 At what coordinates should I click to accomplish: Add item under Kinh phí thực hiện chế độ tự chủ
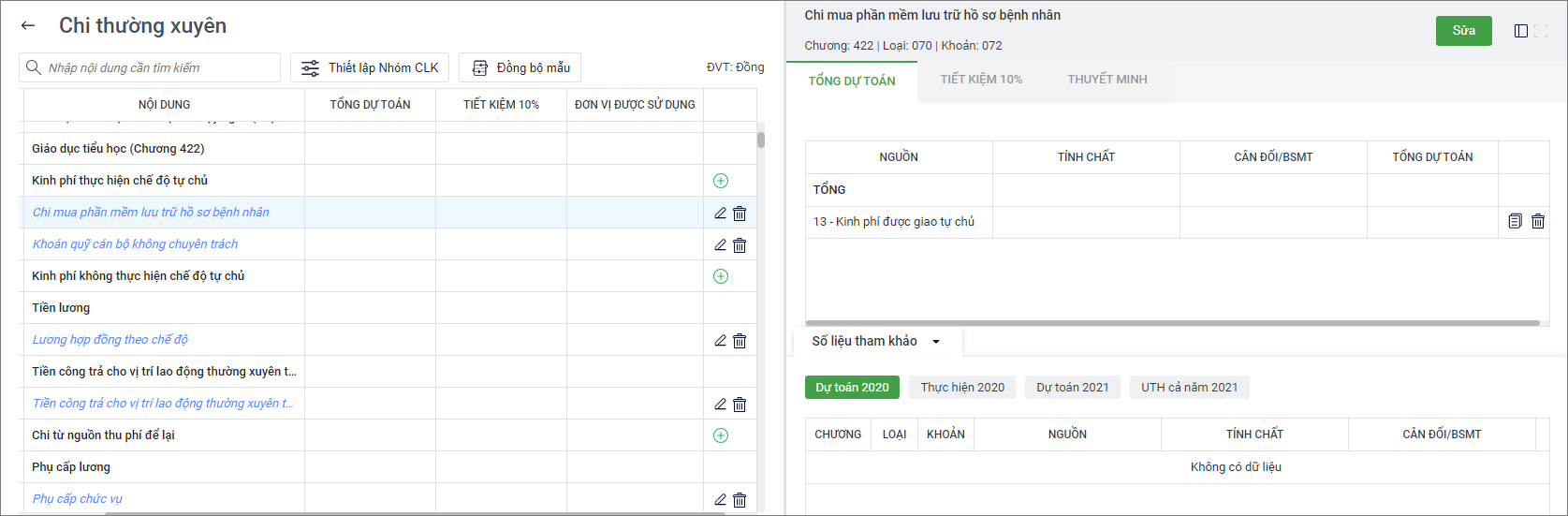720,181
